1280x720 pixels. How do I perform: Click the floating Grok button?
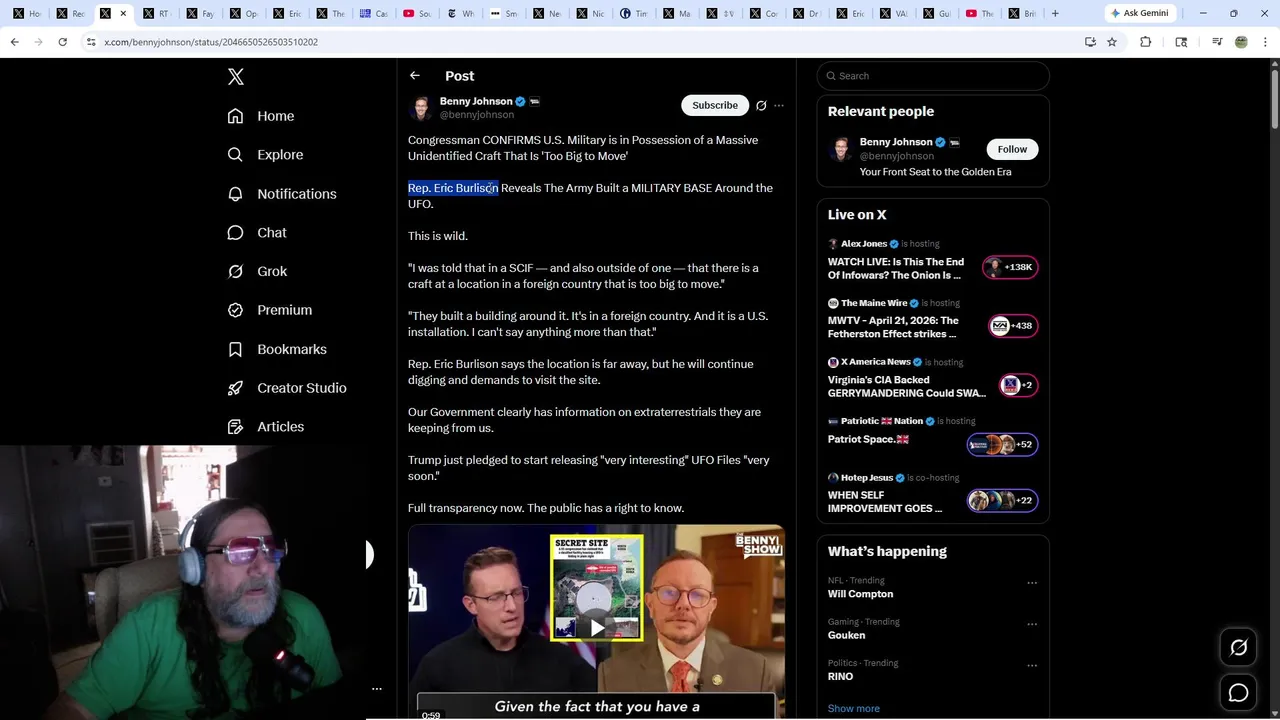point(1238,648)
